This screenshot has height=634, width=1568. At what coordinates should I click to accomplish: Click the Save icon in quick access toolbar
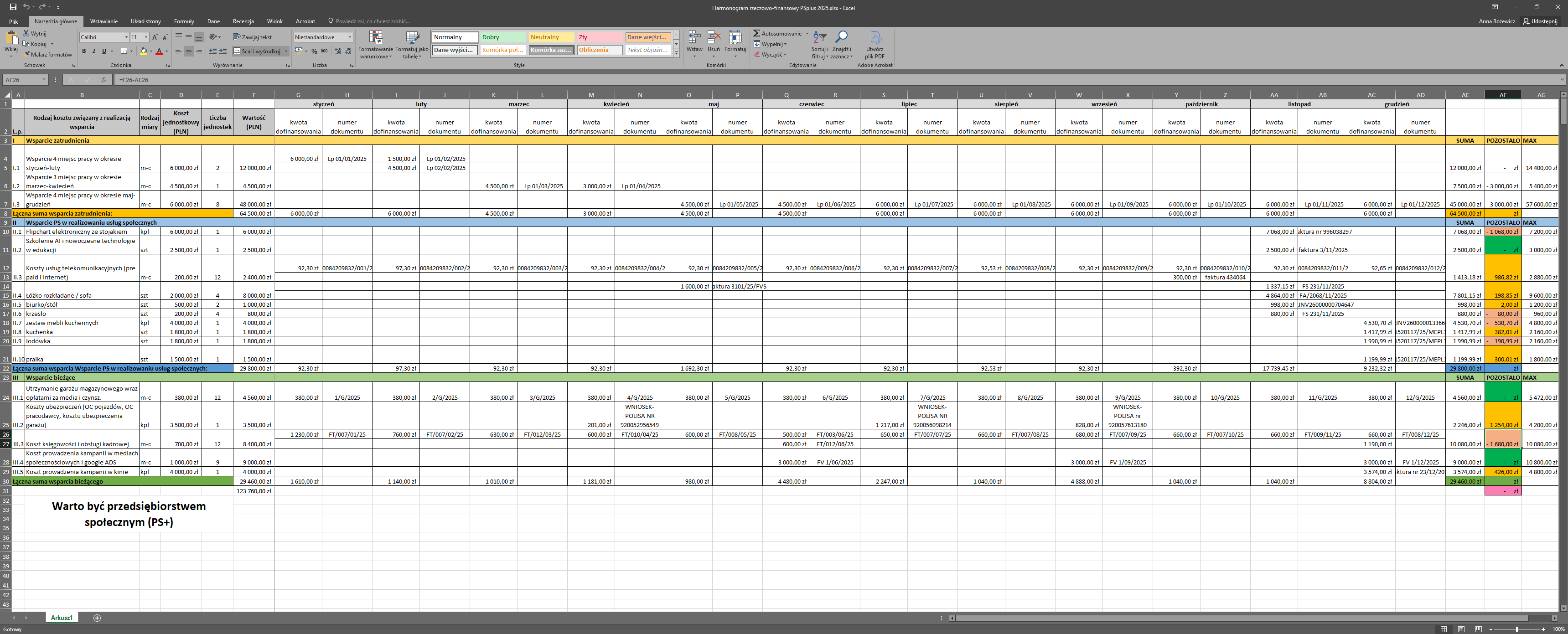(13, 7)
